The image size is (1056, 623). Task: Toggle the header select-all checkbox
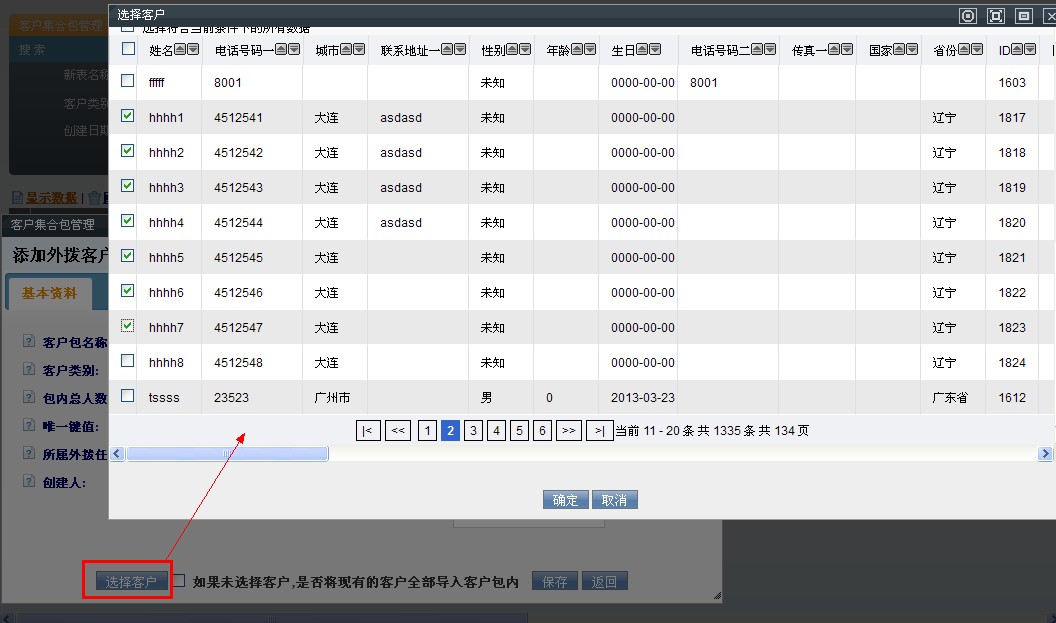(x=127, y=49)
